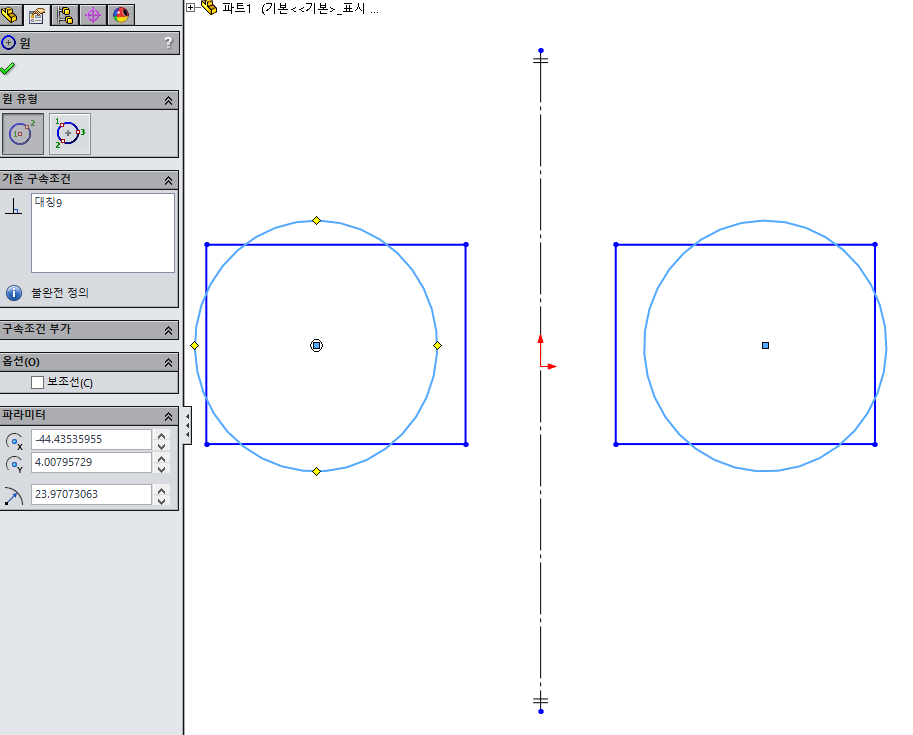Screen dimensions: 913x735
Task: Select the FeatureManager design tree tab icon
Action: coord(11,15)
